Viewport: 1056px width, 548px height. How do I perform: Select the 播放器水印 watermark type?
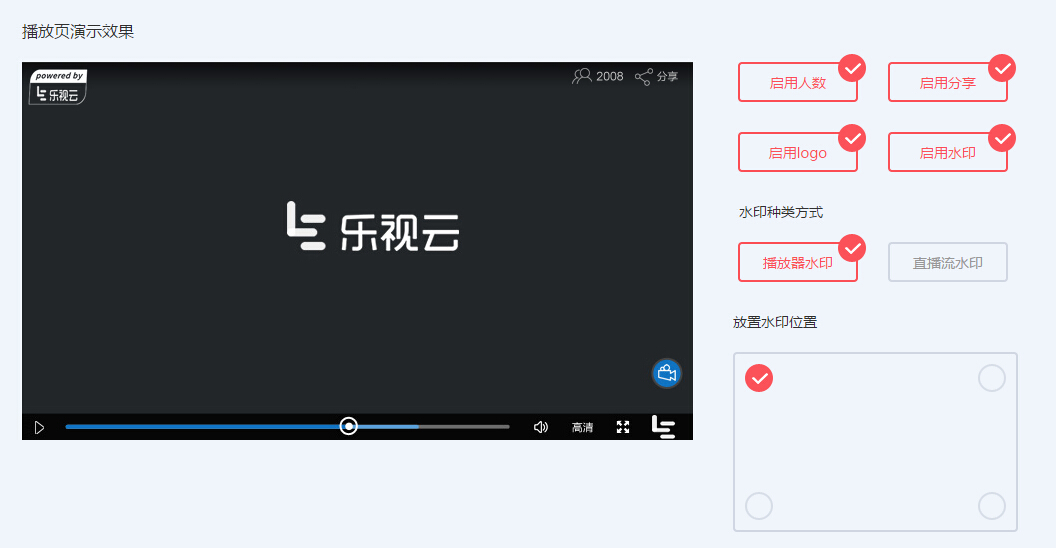pyautogui.click(x=797, y=263)
